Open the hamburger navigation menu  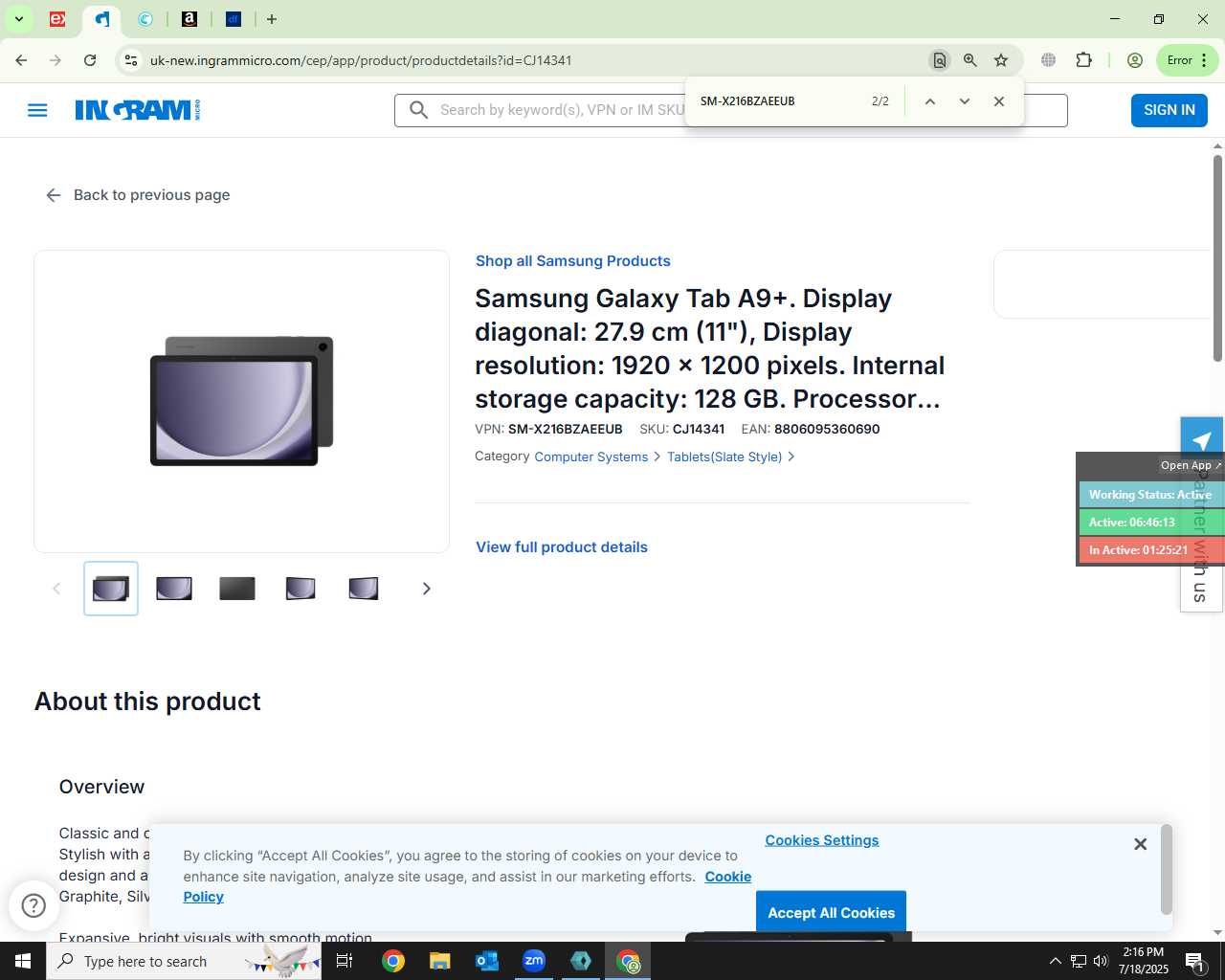pos(37,110)
